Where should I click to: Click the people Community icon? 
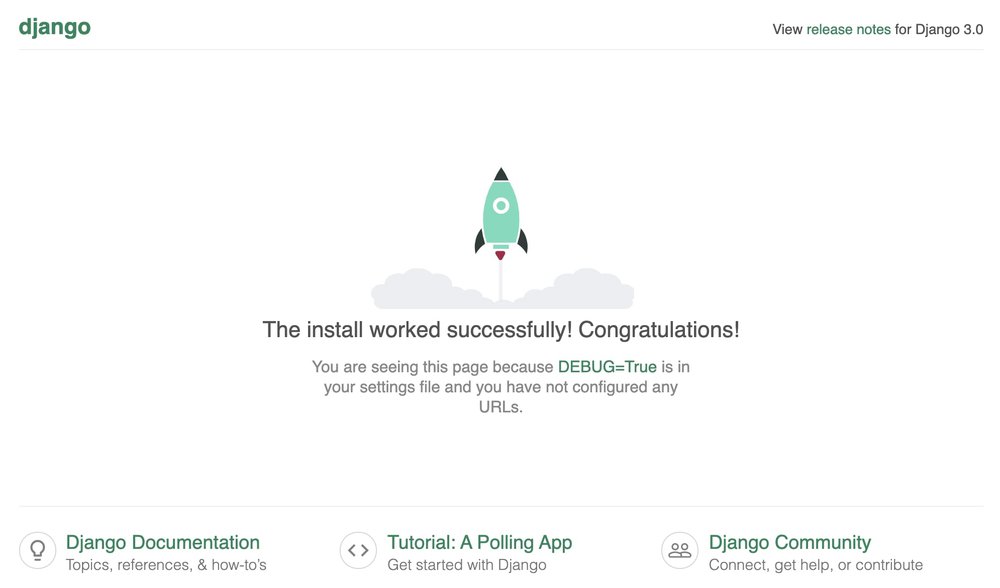click(679, 549)
